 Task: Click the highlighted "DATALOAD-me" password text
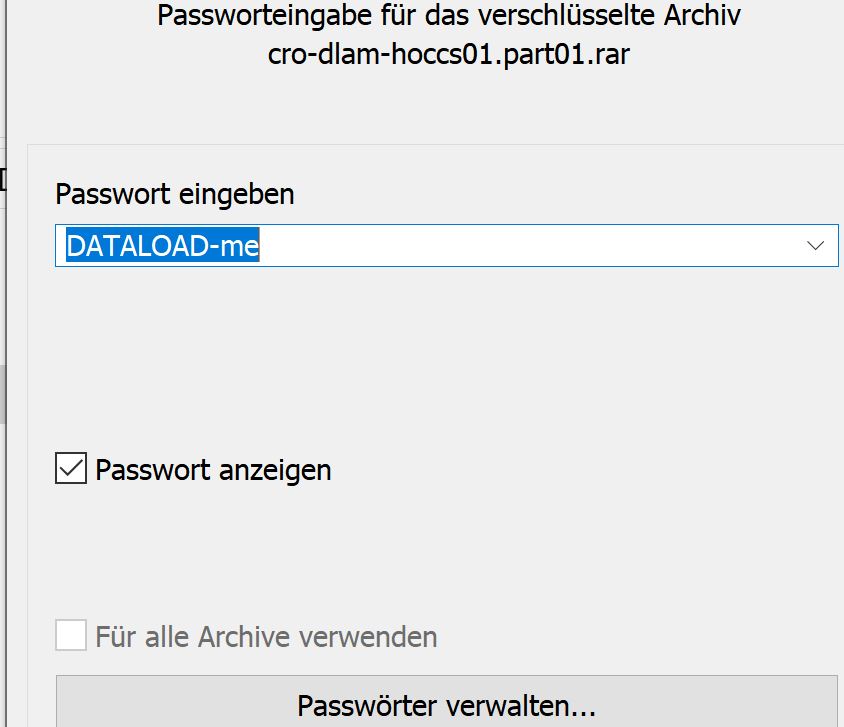click(x=163, y=246)
